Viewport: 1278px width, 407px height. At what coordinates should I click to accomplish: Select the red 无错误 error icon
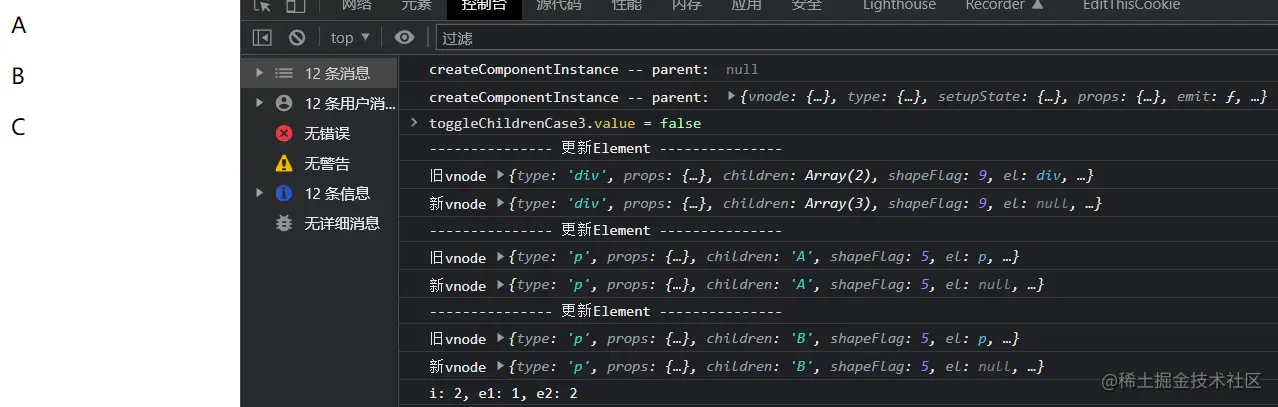284,133
